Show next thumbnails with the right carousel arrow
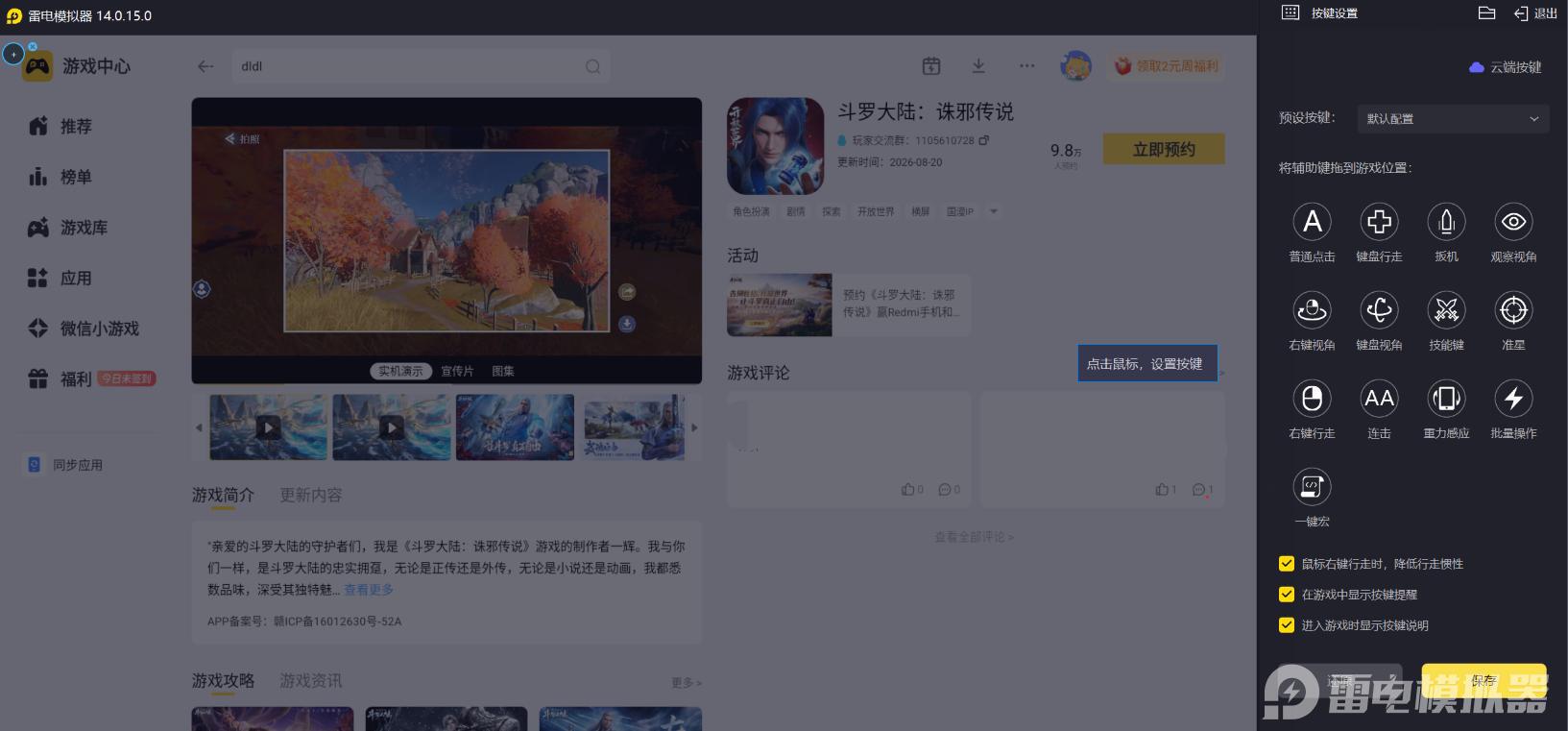Image resolution: width=1568 pixels, height=731 pixels. tap(694, 427)
